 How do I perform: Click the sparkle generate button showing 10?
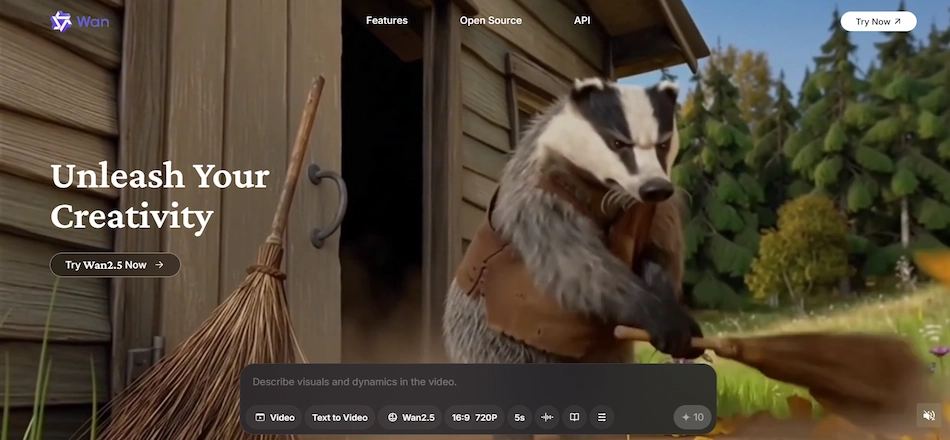[692, 417]
